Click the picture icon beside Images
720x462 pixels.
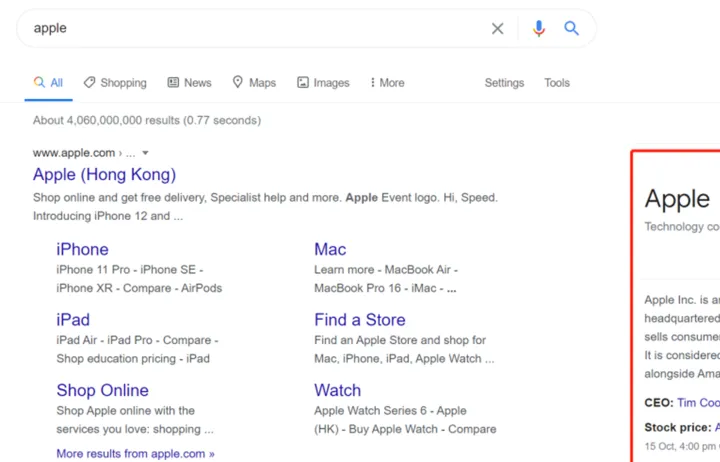303,82
